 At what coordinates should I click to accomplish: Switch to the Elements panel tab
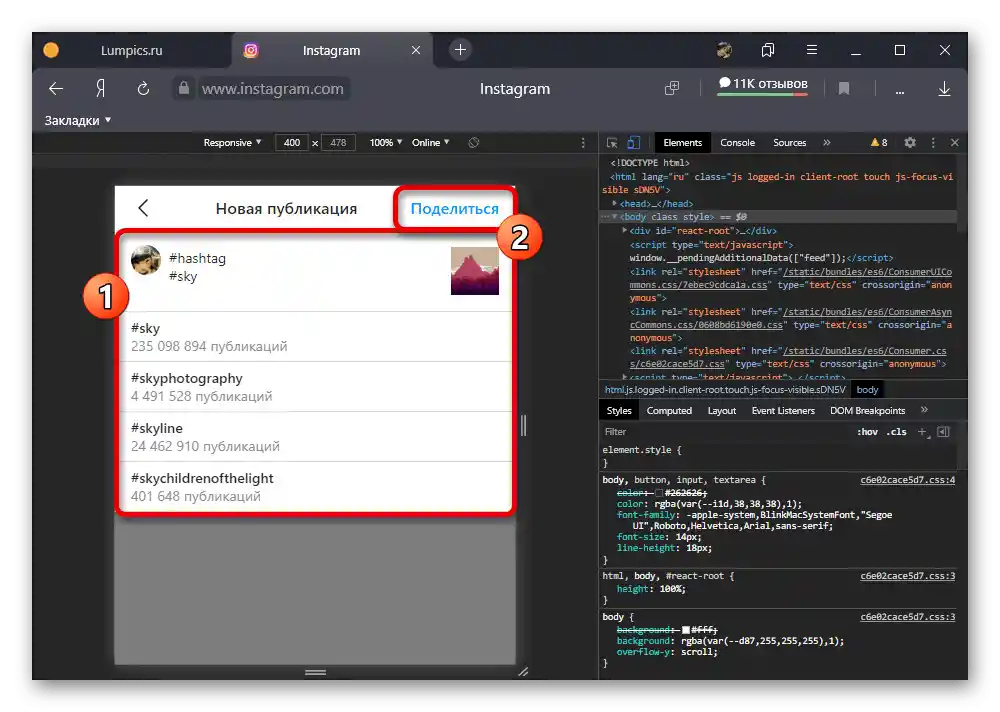682,143
